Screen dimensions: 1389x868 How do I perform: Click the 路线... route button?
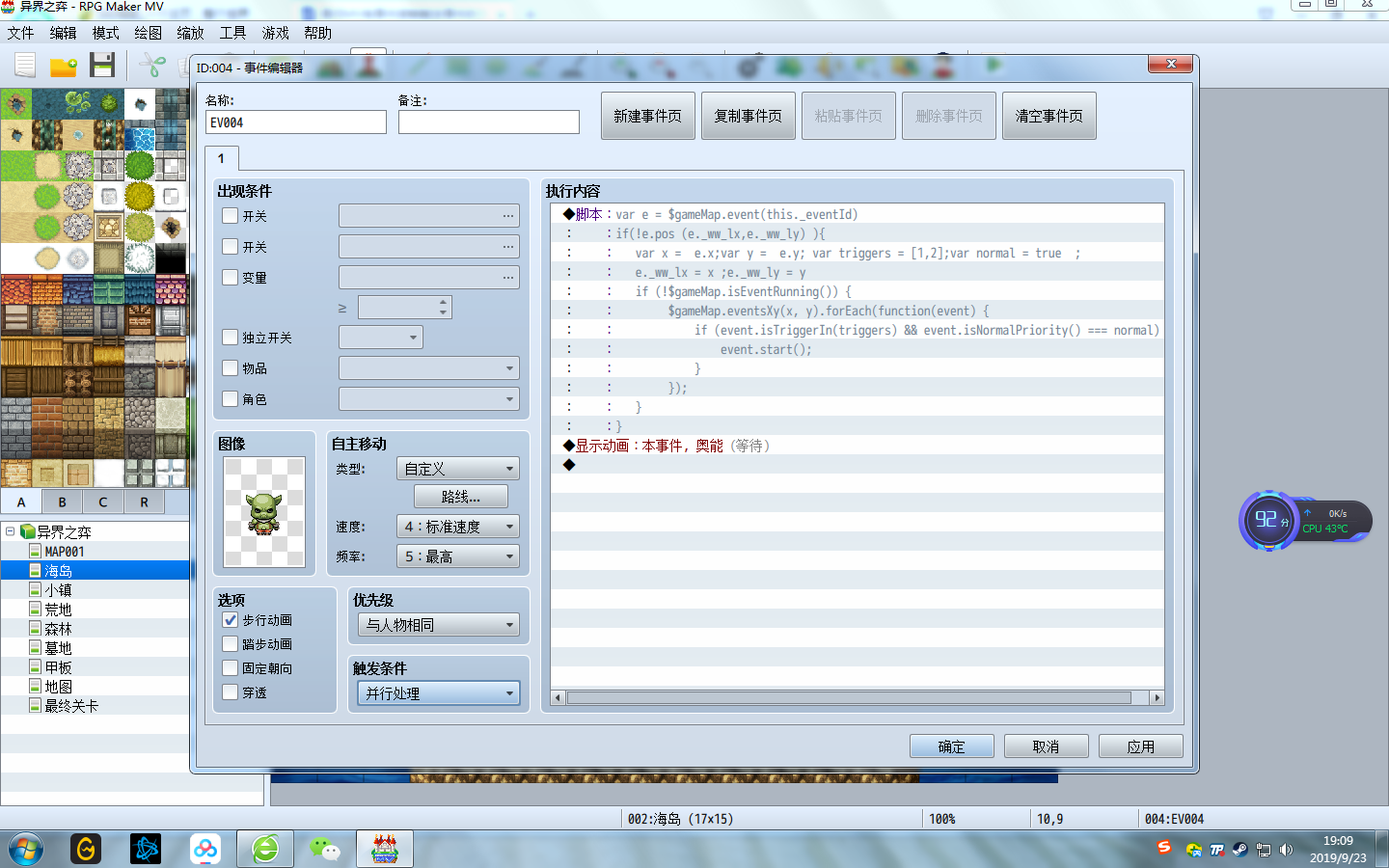click(461, 497)
